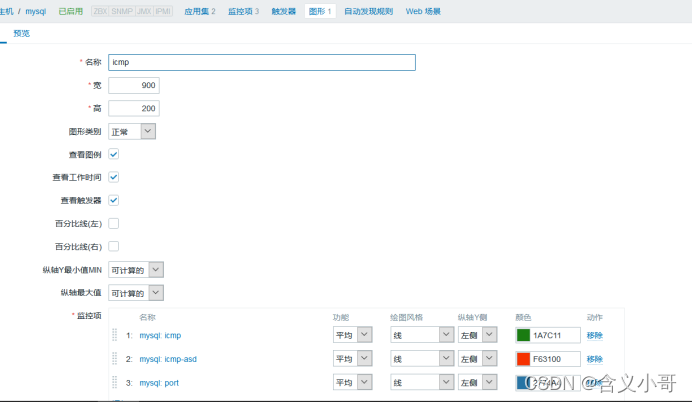Pick the blue color swatch for mysql: port
Screen dimensions: 692x403
[x=523, y=382]
